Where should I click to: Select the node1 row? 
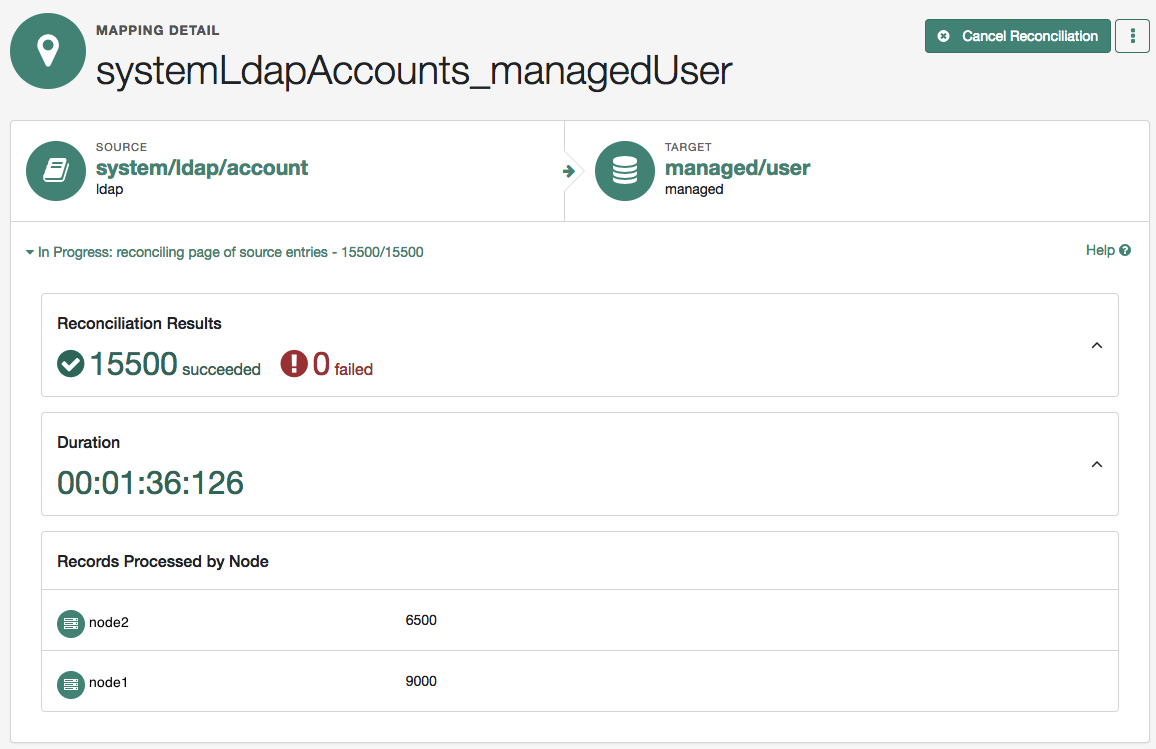[x=579, y=683]
